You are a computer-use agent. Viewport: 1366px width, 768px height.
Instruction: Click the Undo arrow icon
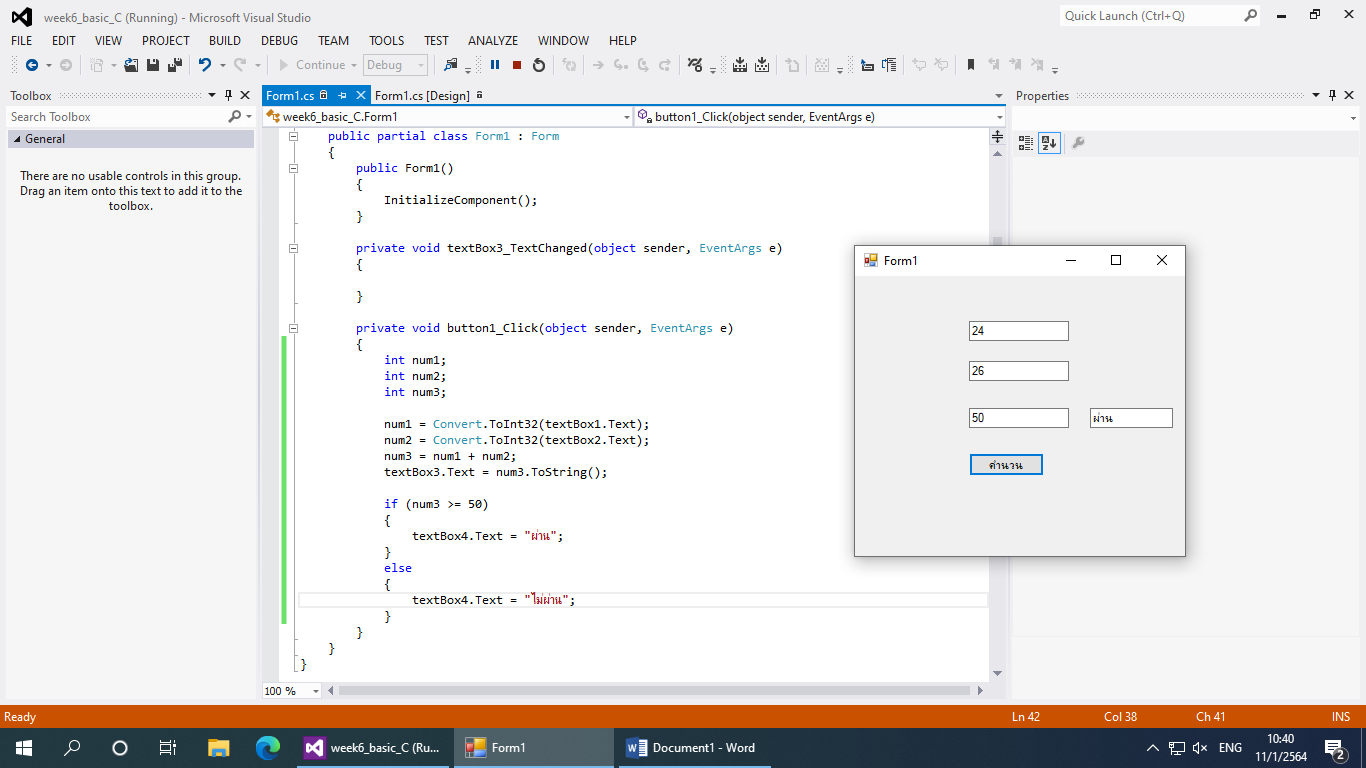[x=204, y=65]
